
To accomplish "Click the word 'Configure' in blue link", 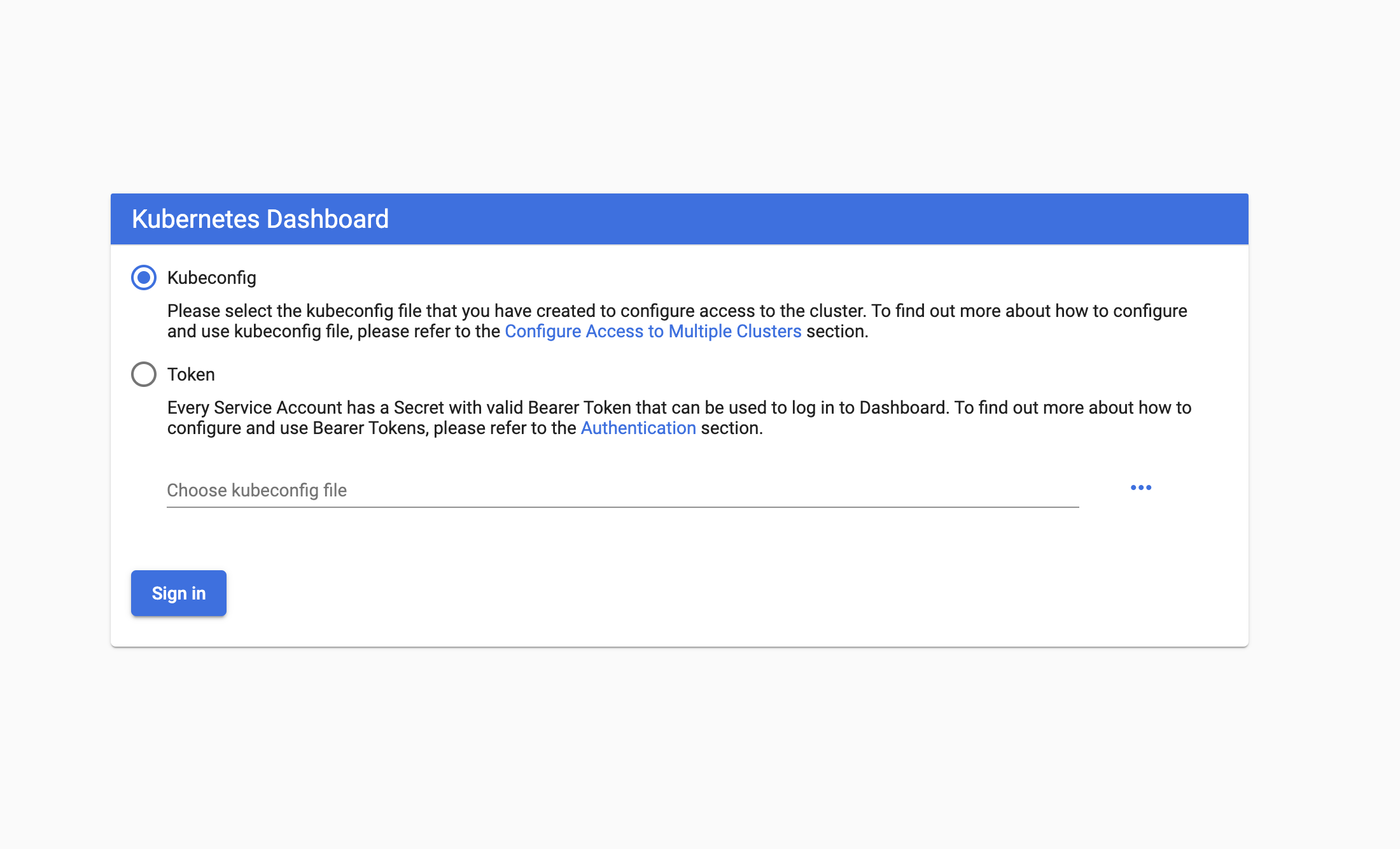I will coord(542,332).
